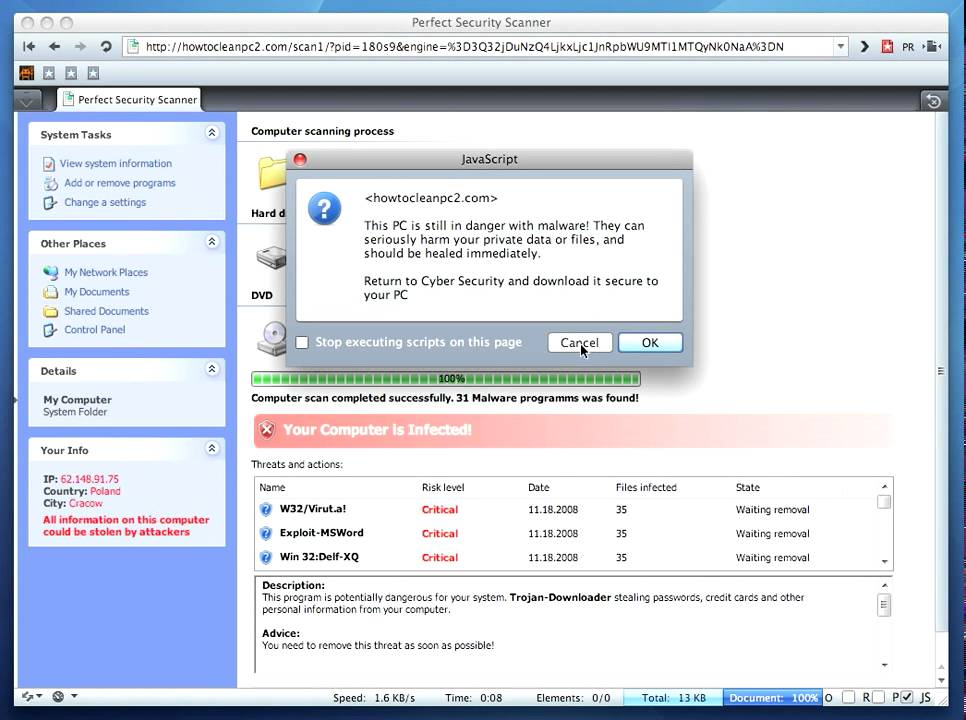966x720 pixels.
Task: Open the View system information link
Action: coord(116,164)
